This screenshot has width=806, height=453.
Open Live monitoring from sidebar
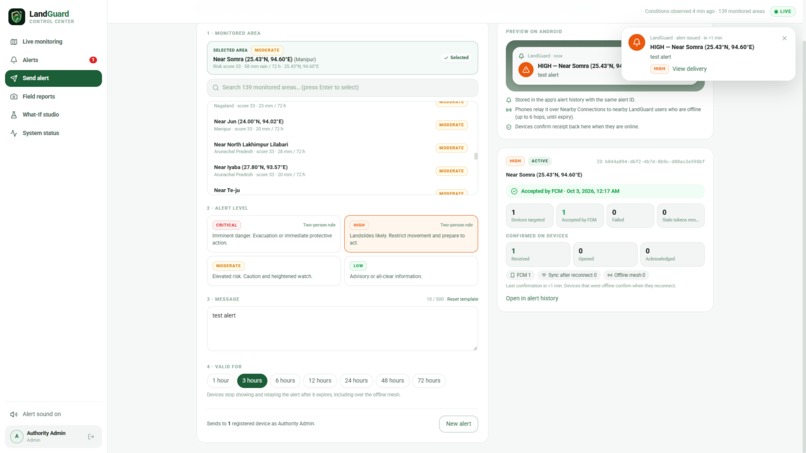coord(53,42)
